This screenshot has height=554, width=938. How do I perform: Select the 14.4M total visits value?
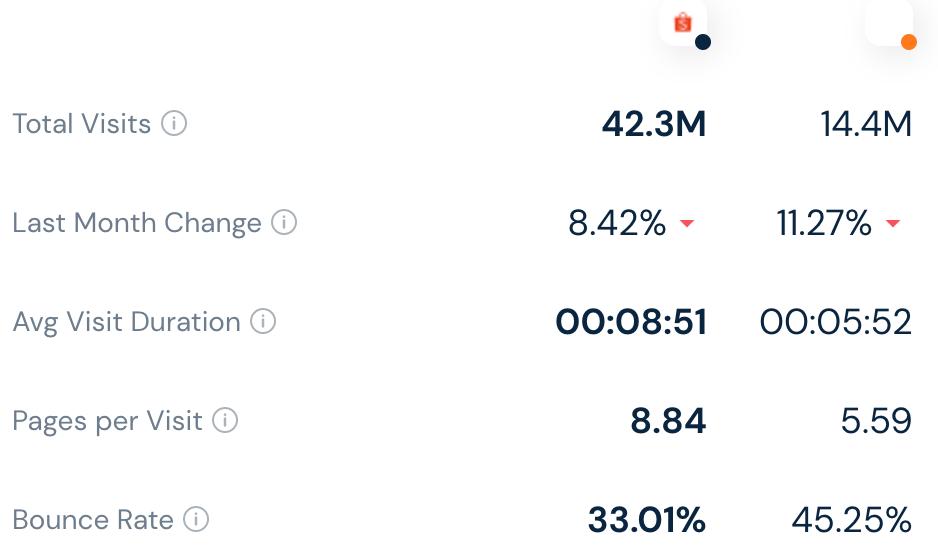866,124
